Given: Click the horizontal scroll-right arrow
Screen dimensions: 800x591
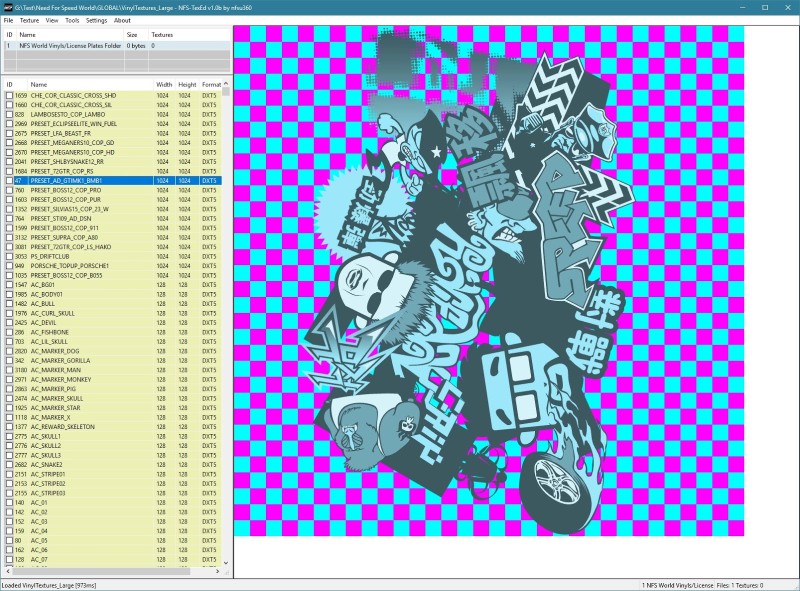Looking at the screenshot, I should [x=217, y=572].
